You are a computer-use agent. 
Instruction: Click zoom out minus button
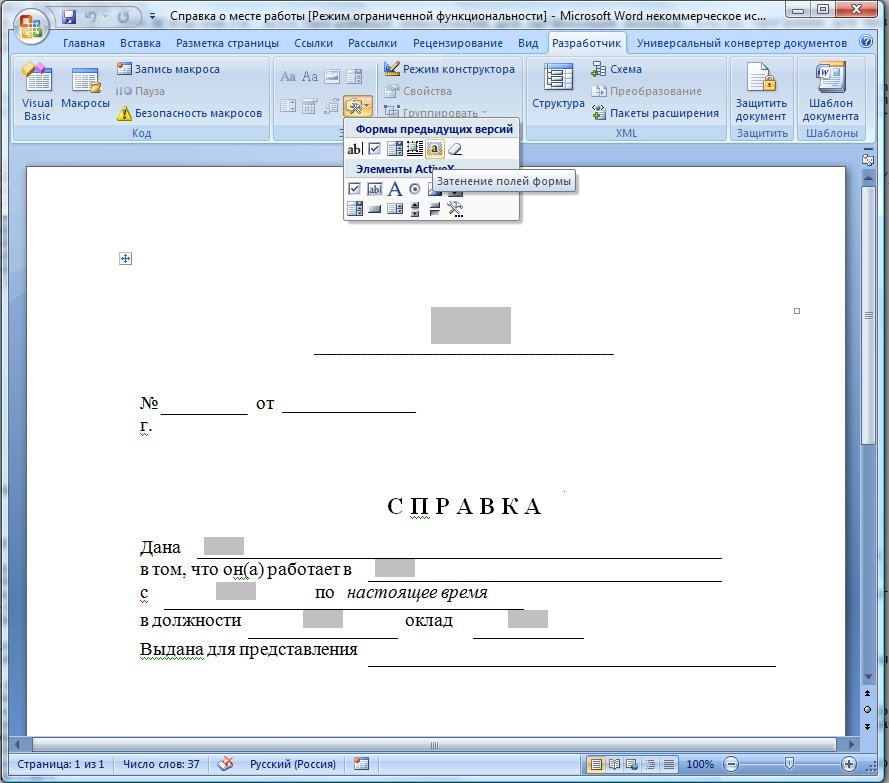[x=731, y=764]
